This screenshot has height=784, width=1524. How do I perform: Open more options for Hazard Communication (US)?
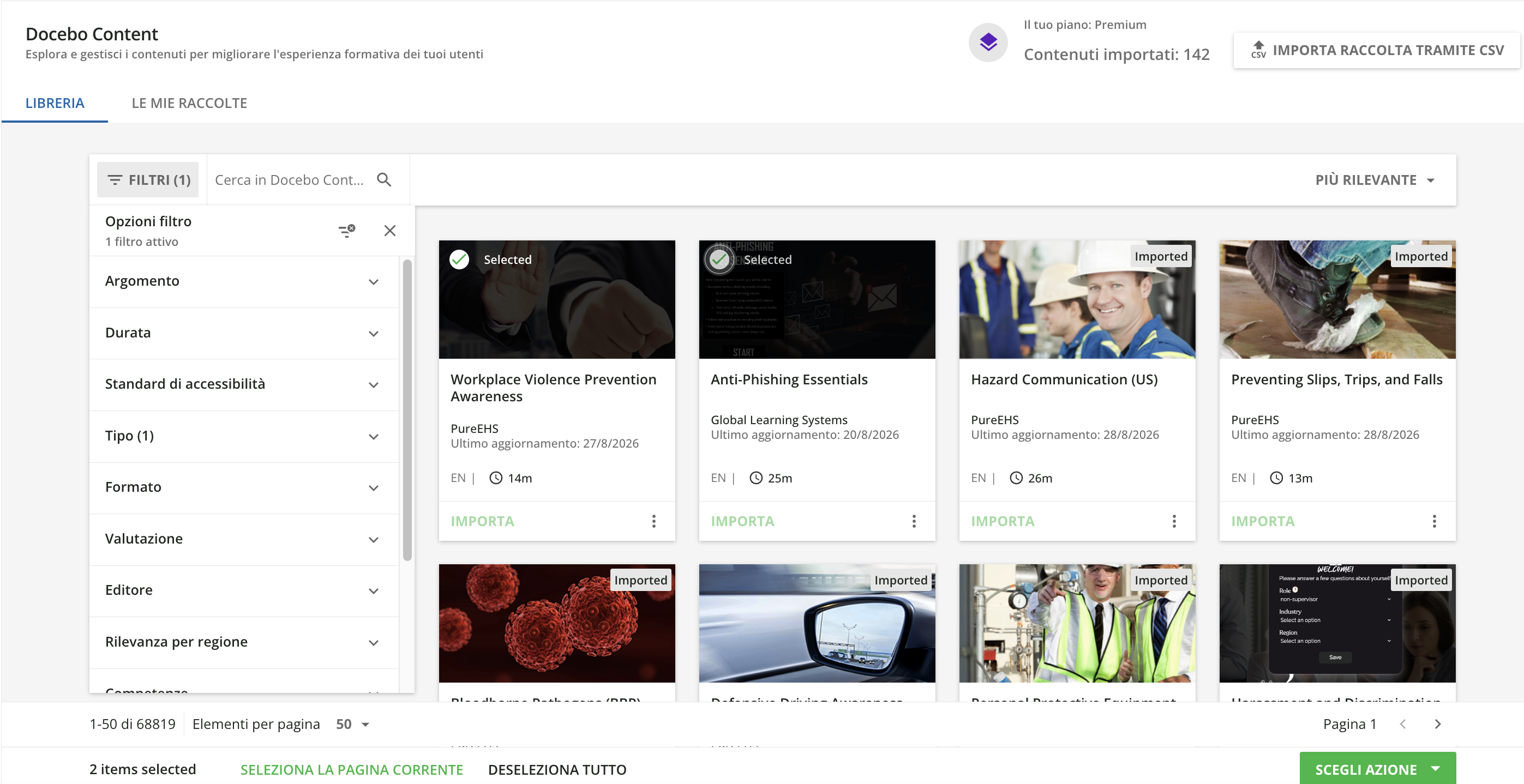[1174, 521]
